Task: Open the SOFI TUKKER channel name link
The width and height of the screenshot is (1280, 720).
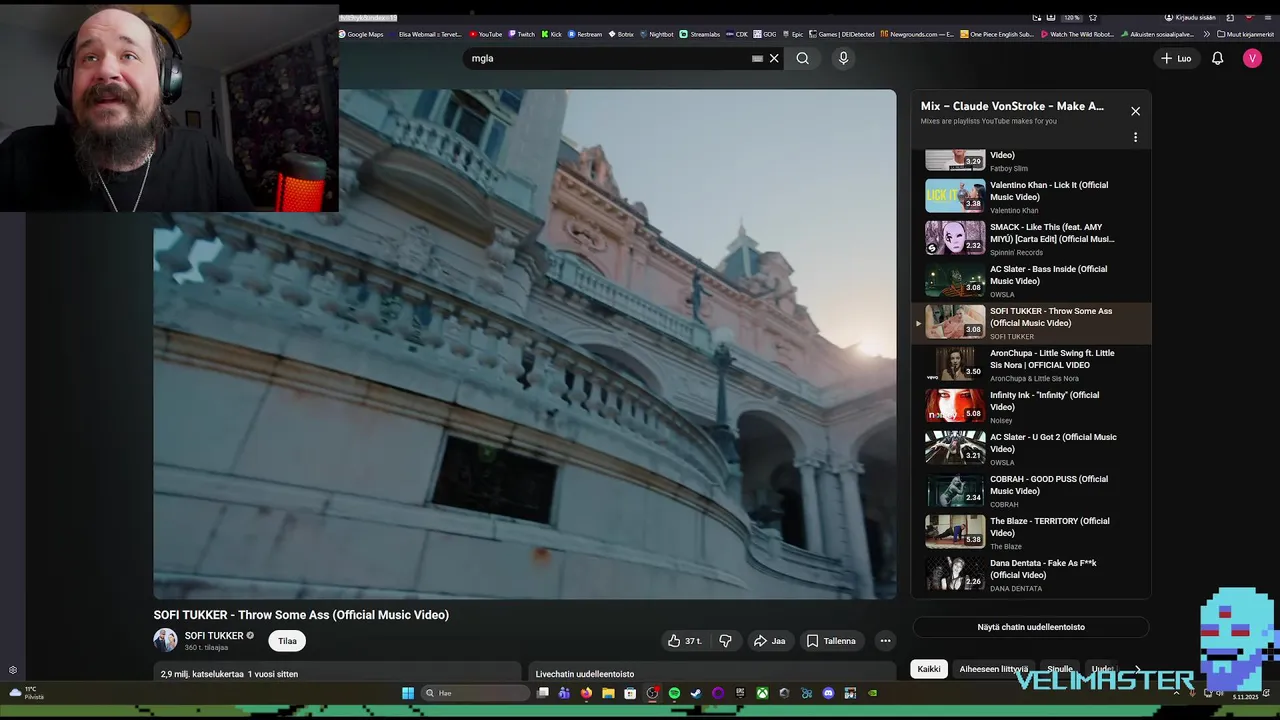Action: click(x=214, y=635)
